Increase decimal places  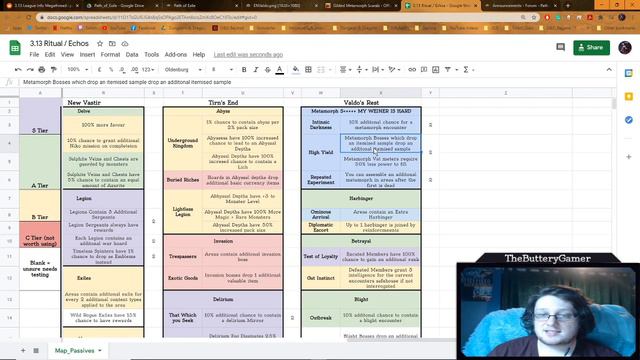coord(134,70)
